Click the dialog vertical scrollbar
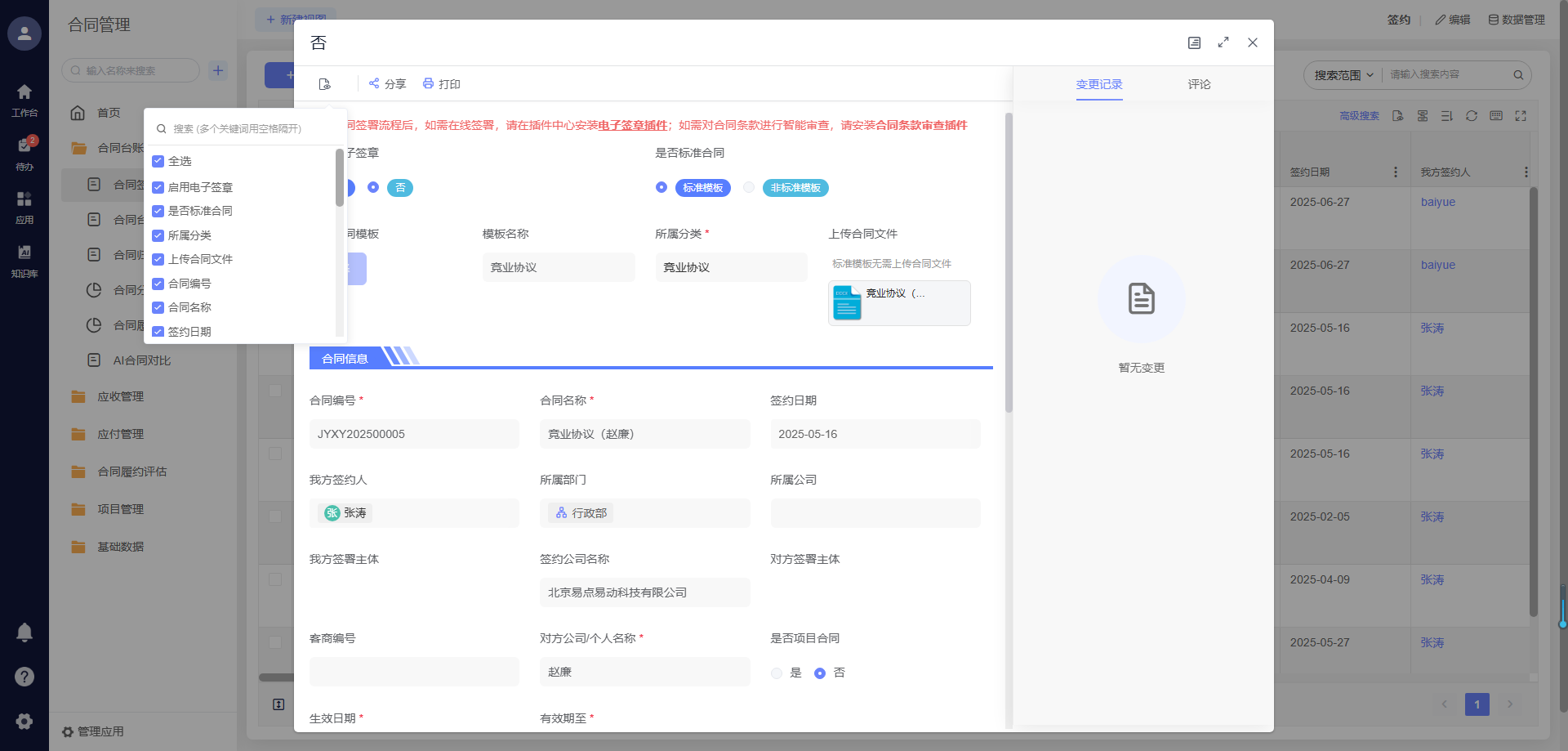Screen dimensions: 1568x751 1009,262
